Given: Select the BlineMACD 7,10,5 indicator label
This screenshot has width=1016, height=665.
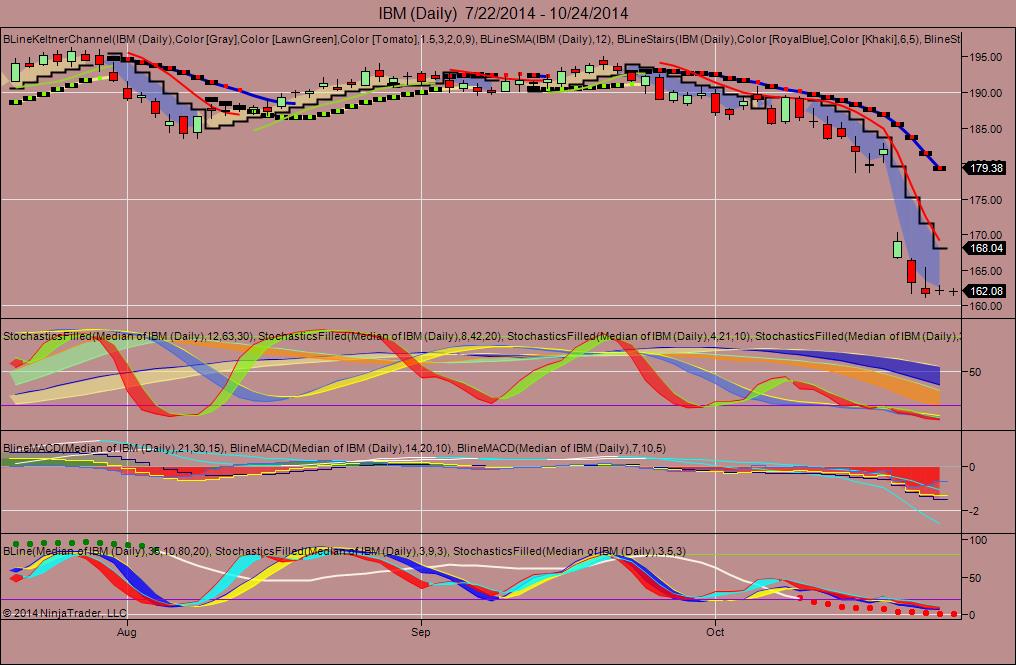Looking at the screenshot, I should coord(561,448).
